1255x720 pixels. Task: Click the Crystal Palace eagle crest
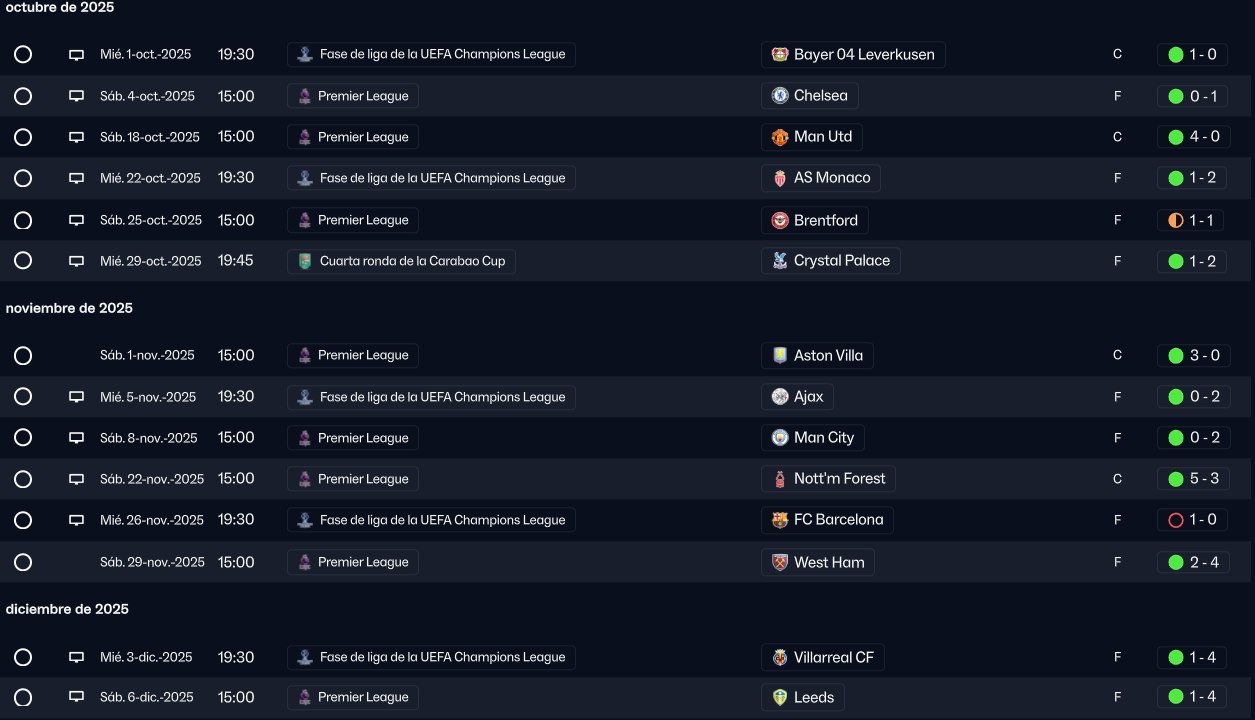(x=780, y=261)
